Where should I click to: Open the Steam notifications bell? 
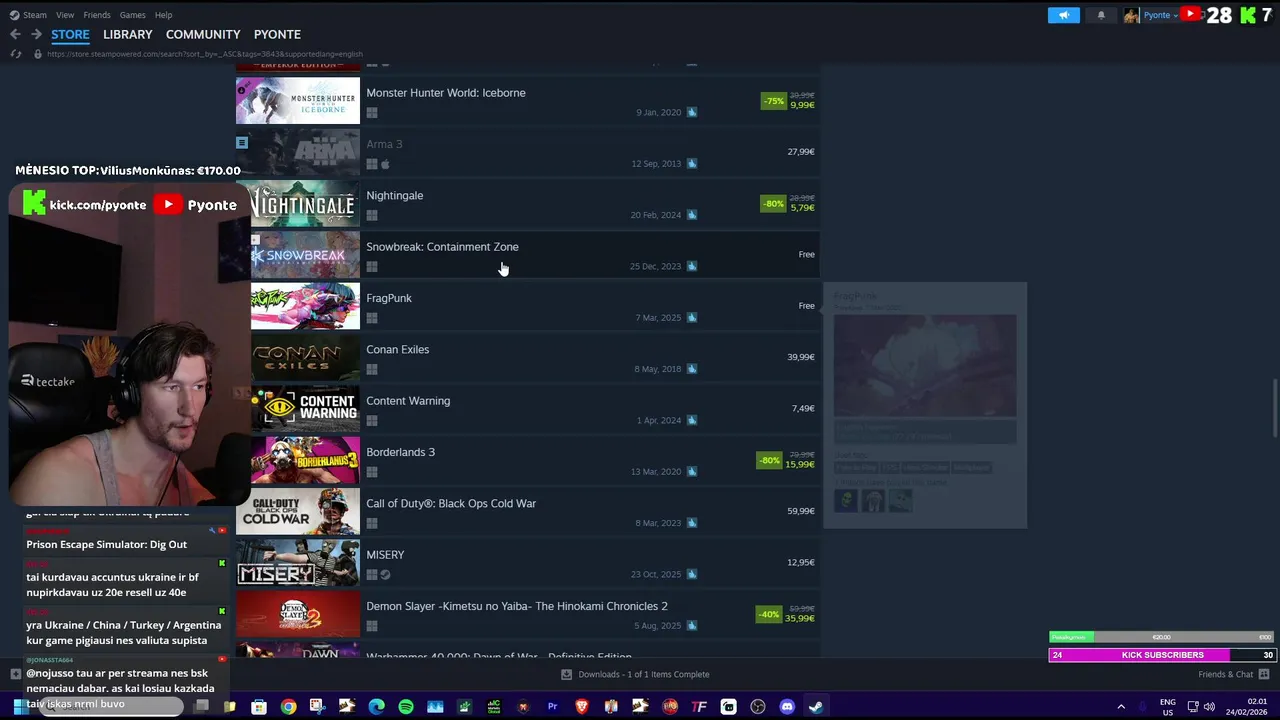coord(1101,15)
